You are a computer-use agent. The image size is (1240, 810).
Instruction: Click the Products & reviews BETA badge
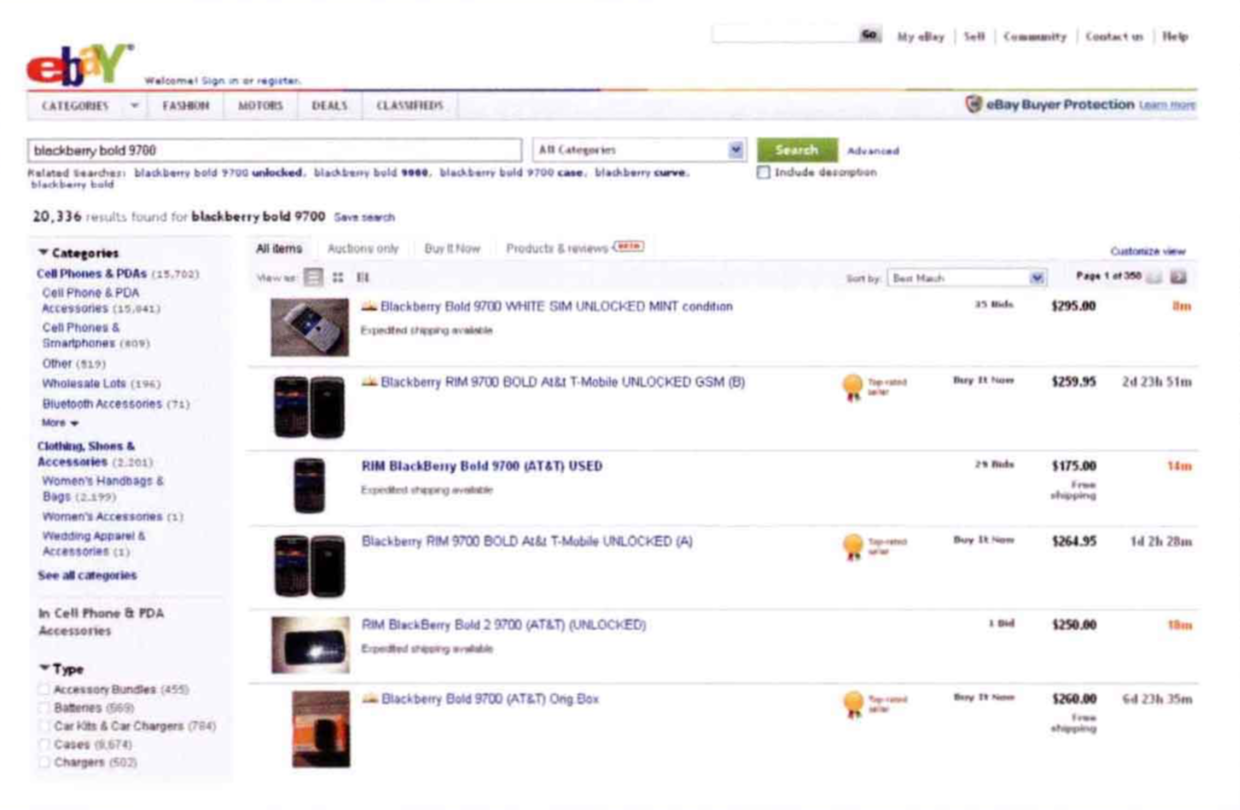pos(630,246)
